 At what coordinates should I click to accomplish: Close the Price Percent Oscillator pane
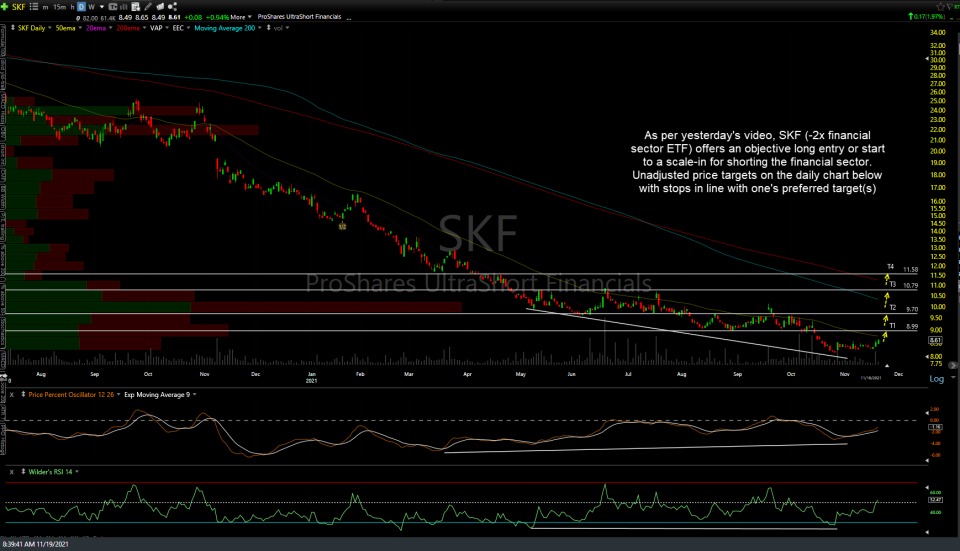[x=11, y=395]
